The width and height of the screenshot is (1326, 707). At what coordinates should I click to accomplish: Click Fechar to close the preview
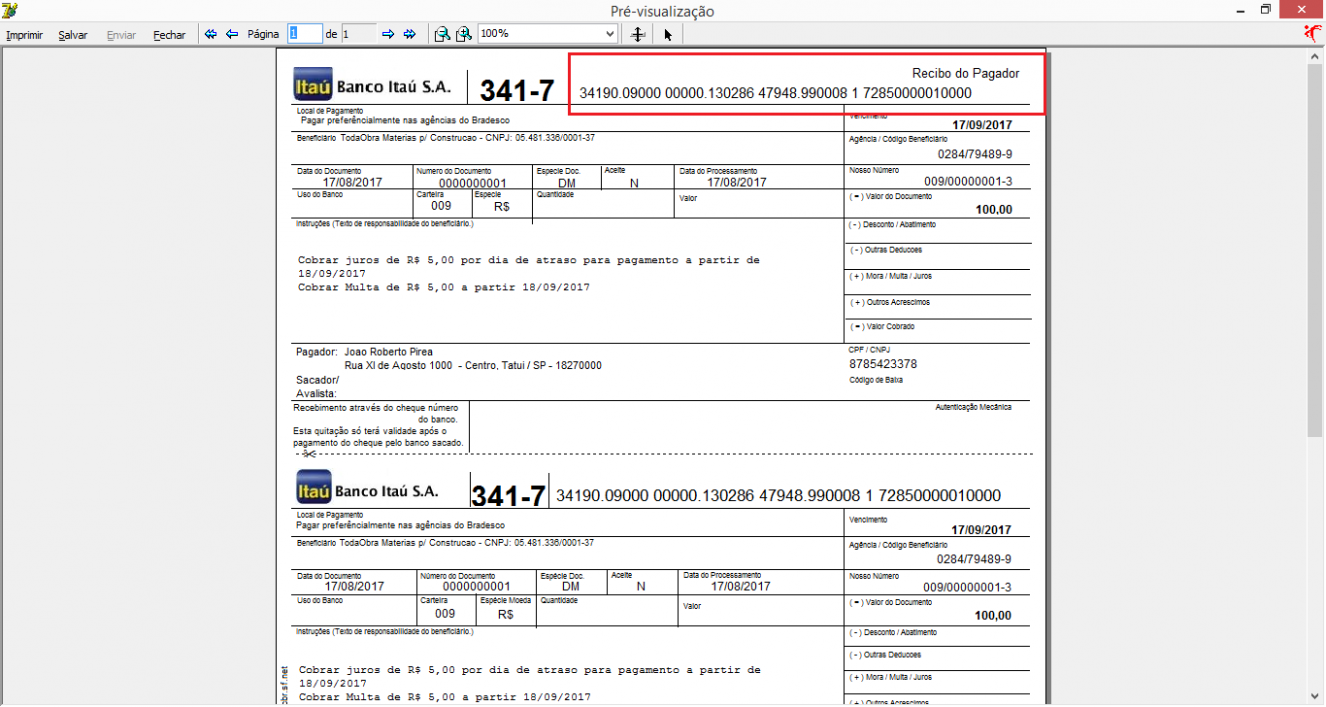(169, 35)
